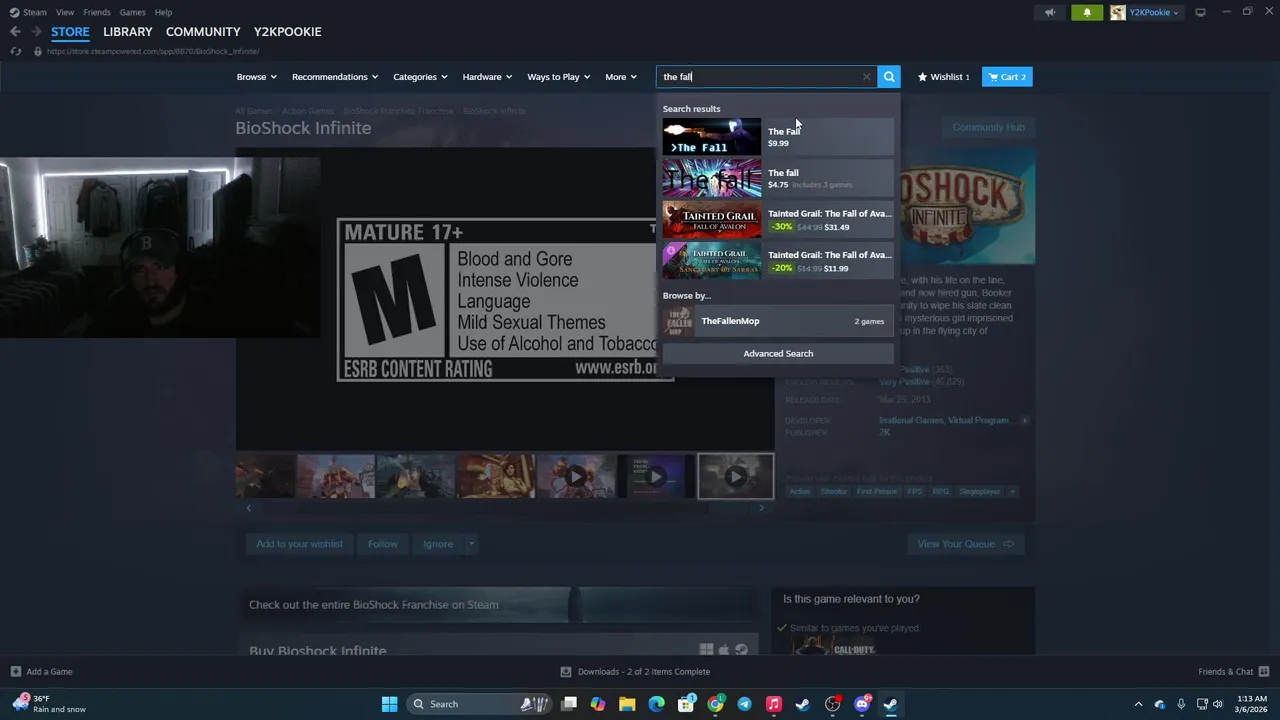Open Apple Music from the taskbar
Viewport: 1280px width, 720px height.
pyautogui.click(x=773, y=704)
